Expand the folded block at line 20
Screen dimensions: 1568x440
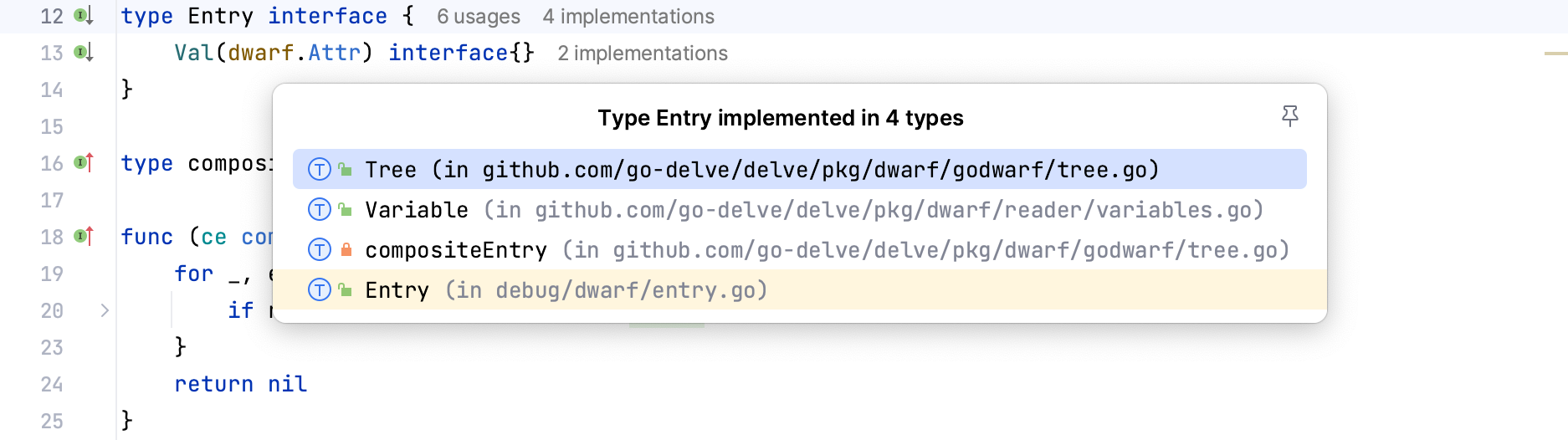point(105,310)
